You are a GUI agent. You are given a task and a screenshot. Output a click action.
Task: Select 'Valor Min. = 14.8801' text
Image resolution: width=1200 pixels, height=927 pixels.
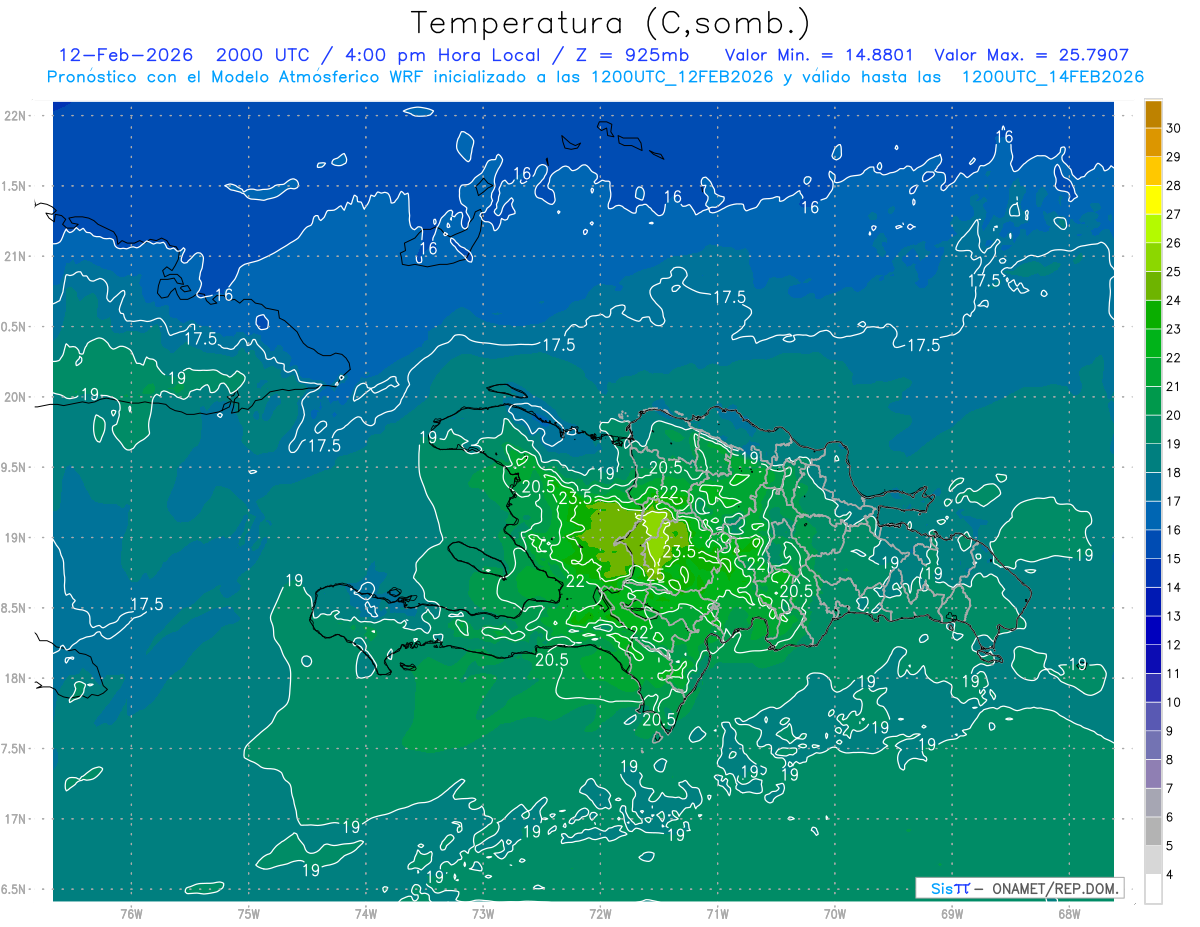pyautogui.click(x=818, y=55)
